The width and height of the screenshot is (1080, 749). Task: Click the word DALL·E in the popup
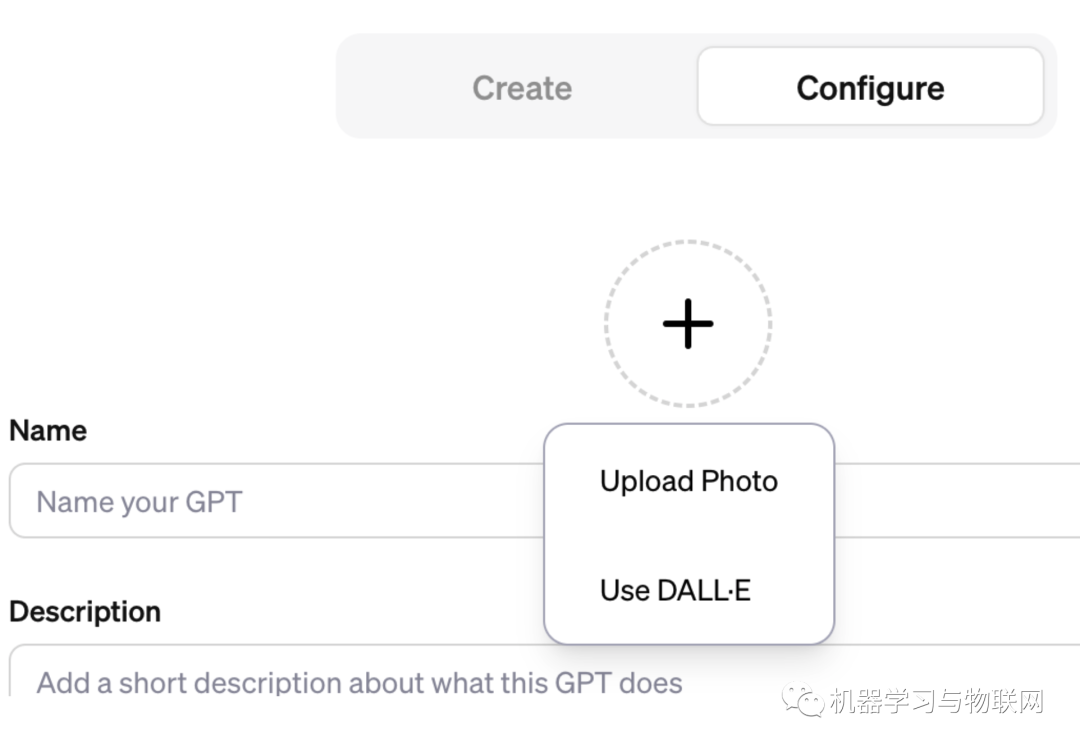[703, 590]
